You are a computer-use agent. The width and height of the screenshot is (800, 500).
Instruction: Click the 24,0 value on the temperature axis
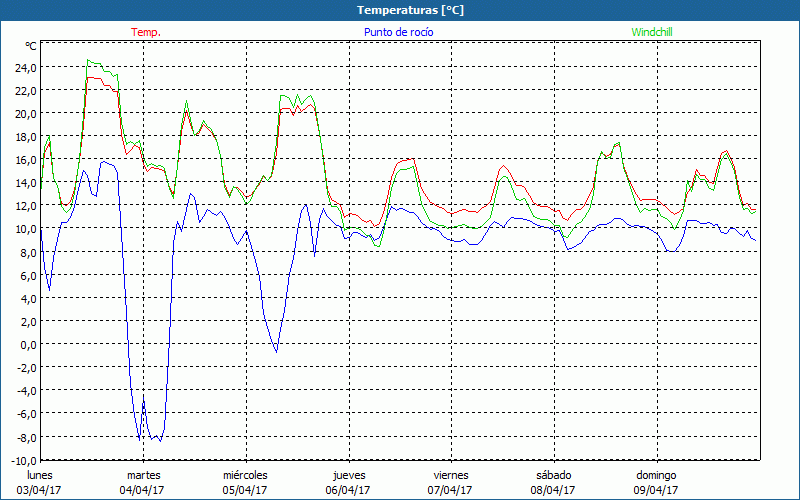point(25,67)
